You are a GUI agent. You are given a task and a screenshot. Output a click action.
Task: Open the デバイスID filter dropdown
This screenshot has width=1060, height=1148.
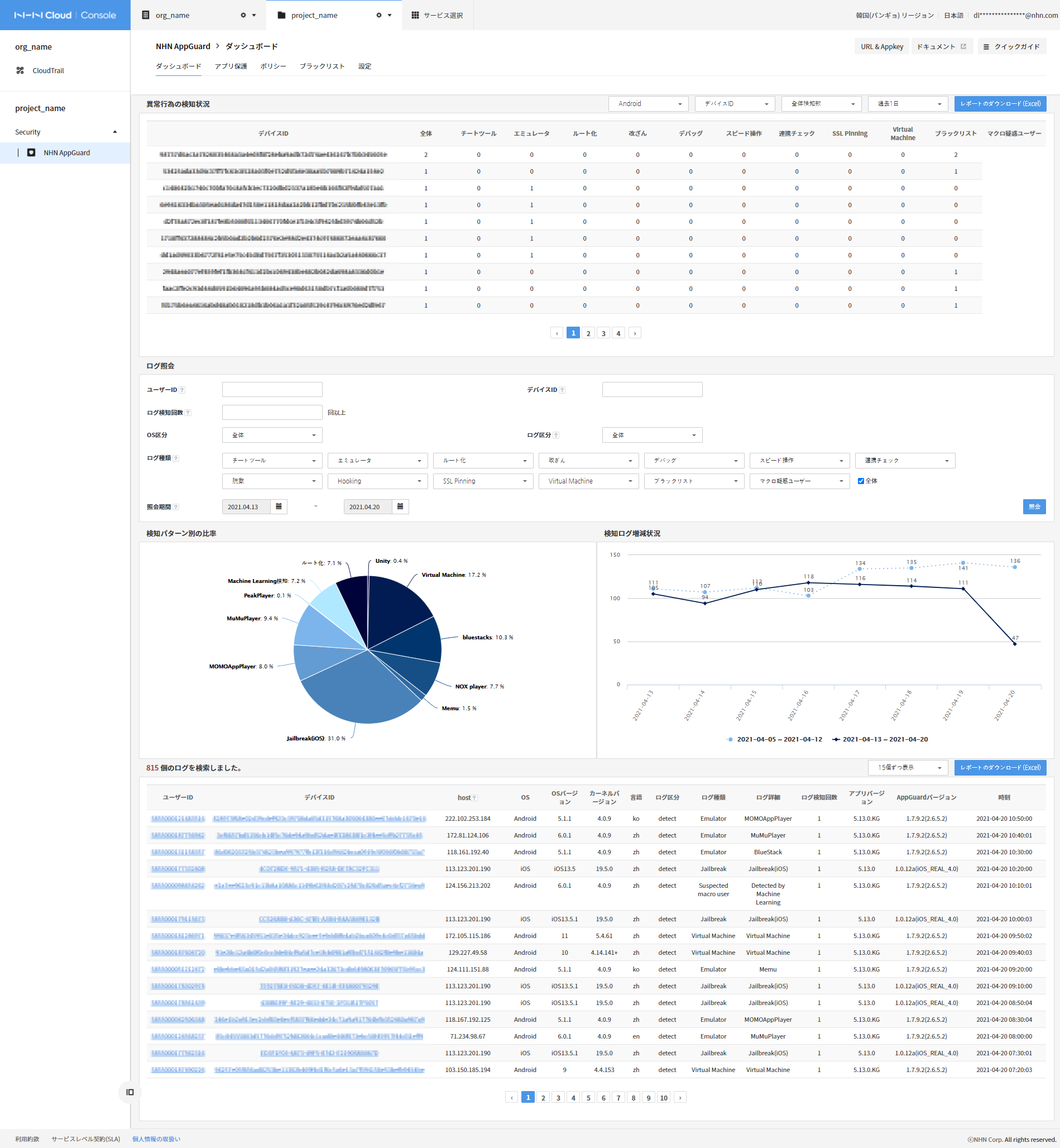(x=735, y=104)
